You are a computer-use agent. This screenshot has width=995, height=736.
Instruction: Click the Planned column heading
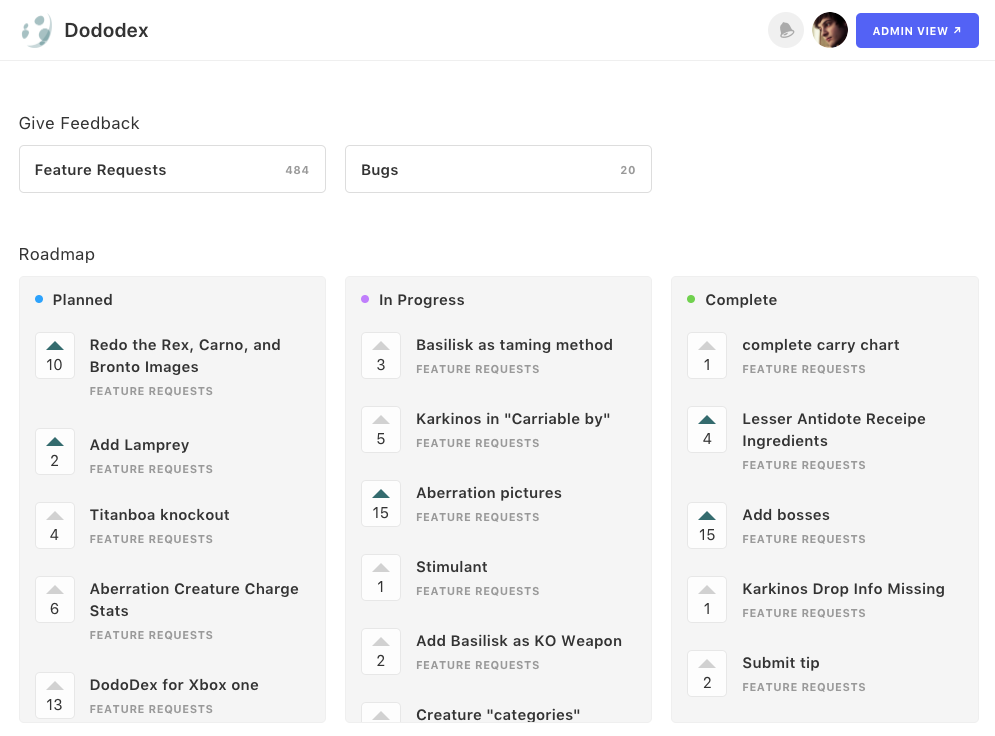point(82,299)
